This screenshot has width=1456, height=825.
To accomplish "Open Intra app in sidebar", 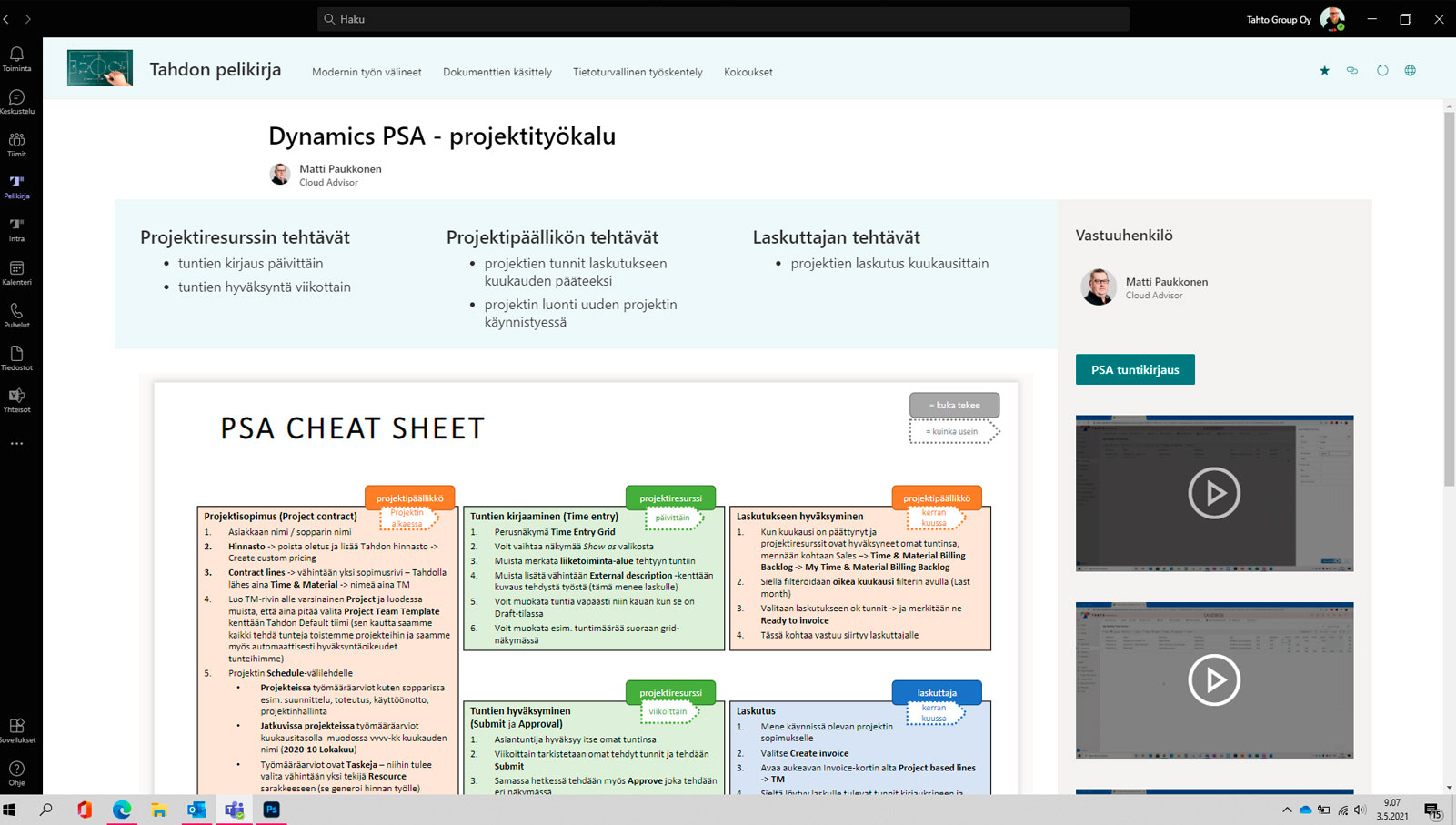I will (16, 230).
